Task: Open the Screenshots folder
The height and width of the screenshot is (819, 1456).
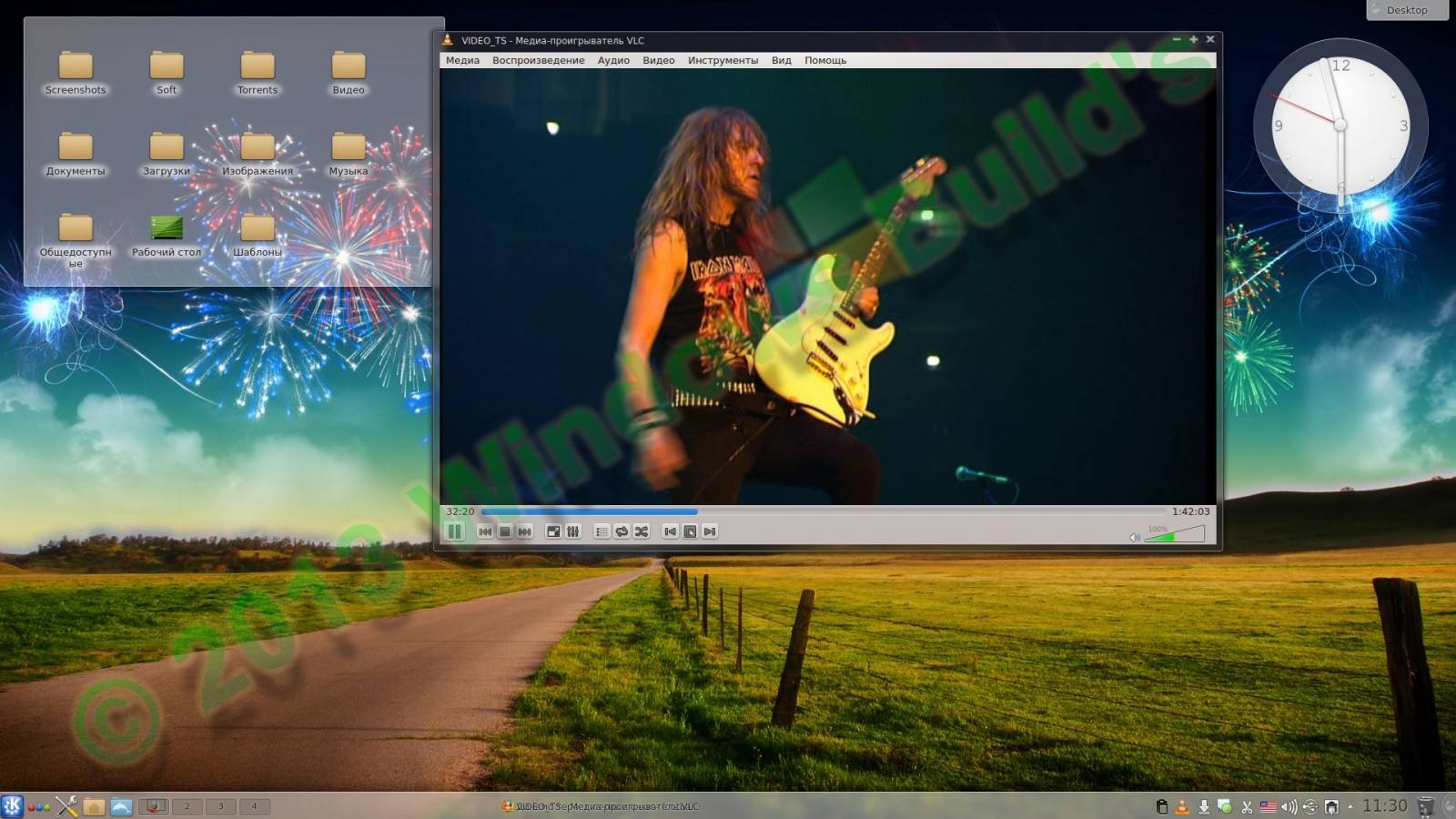Action: click(76, 73)
